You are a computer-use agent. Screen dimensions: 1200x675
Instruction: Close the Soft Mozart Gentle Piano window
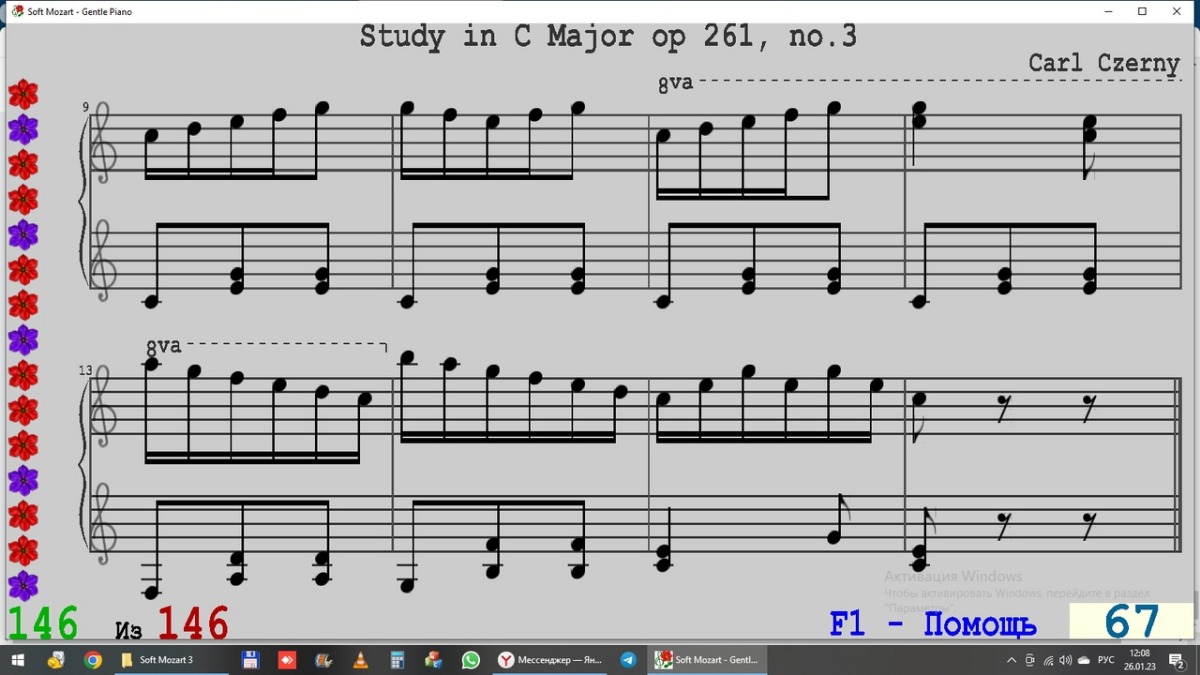click(x=1177, y=12)
